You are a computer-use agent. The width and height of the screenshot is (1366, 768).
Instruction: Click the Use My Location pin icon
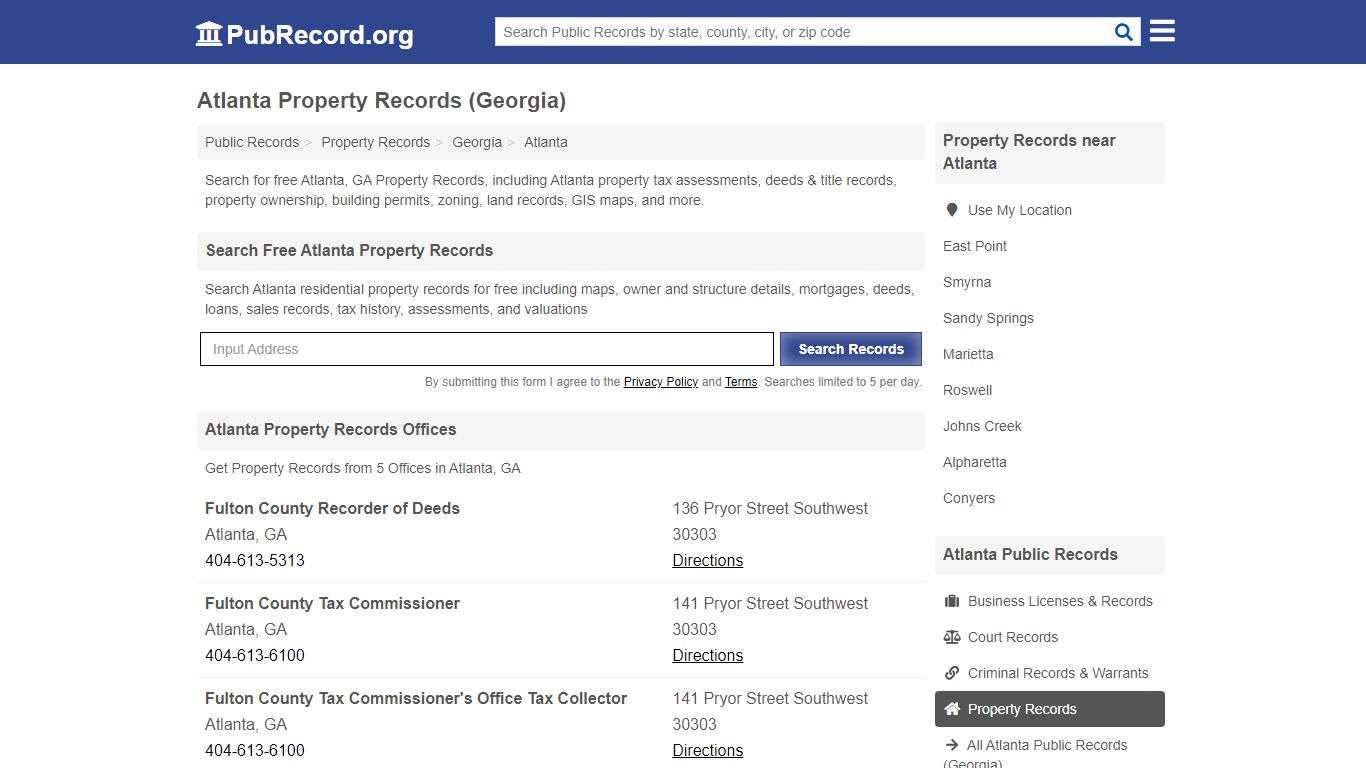[952, 210]
